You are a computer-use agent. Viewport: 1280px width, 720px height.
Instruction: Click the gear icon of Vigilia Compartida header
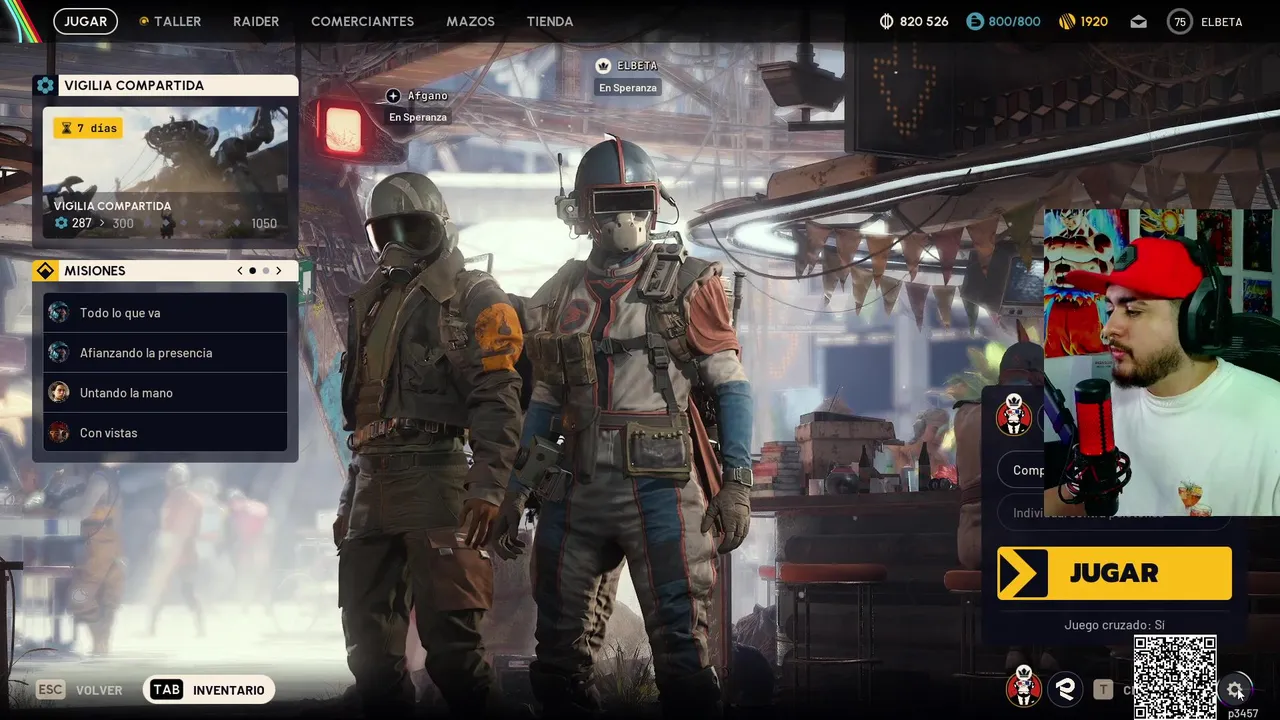point(45,85)
